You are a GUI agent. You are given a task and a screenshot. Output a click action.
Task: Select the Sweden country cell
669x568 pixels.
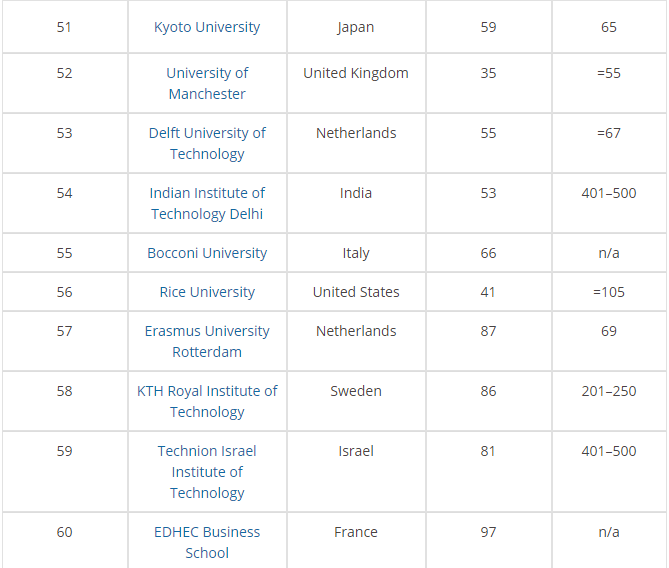(356, 391)
